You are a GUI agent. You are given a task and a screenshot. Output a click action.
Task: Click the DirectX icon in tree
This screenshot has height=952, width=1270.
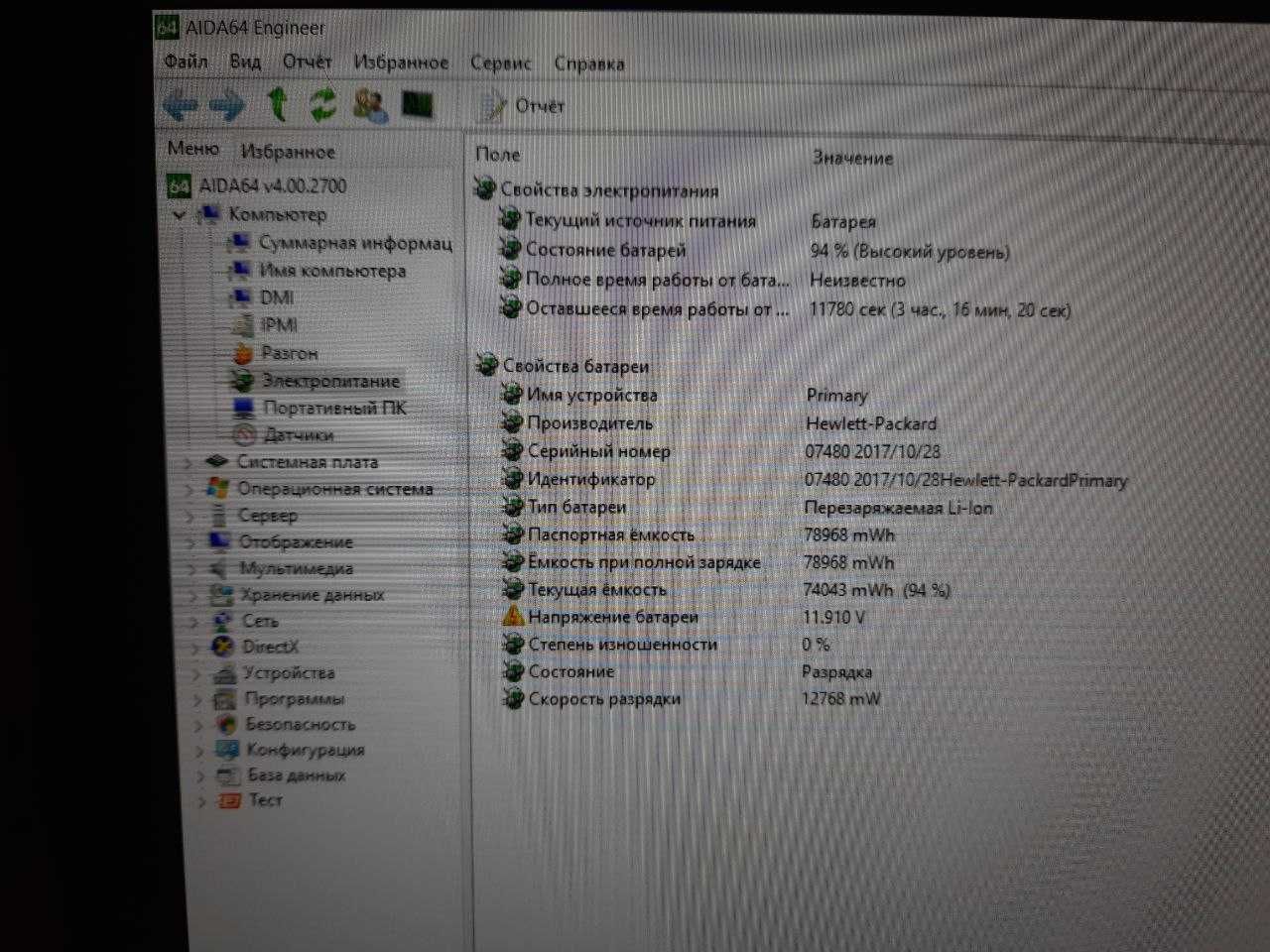coord(223,647)
